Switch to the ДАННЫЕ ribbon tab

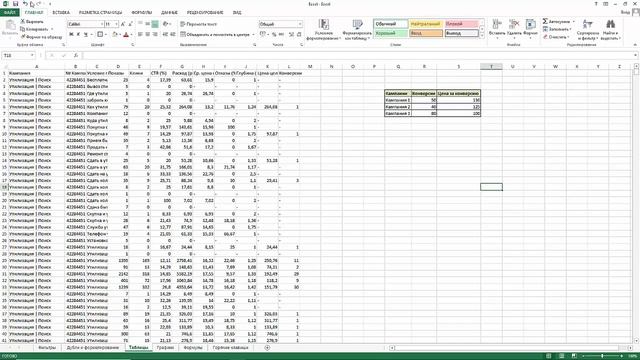(x=169, y=13)
